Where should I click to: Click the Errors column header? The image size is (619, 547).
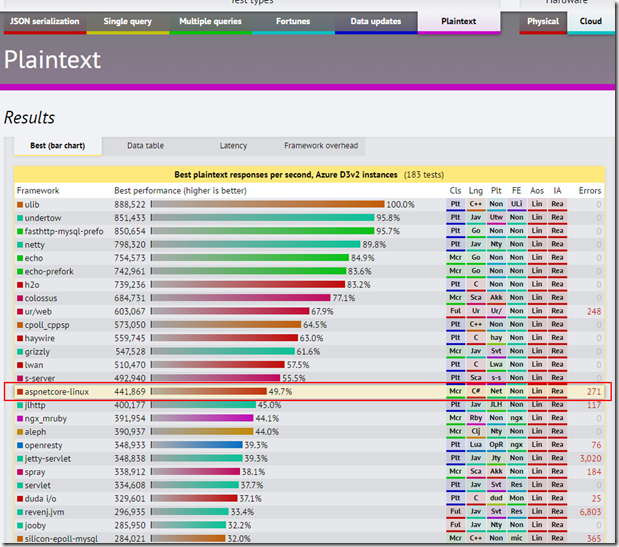590,191
